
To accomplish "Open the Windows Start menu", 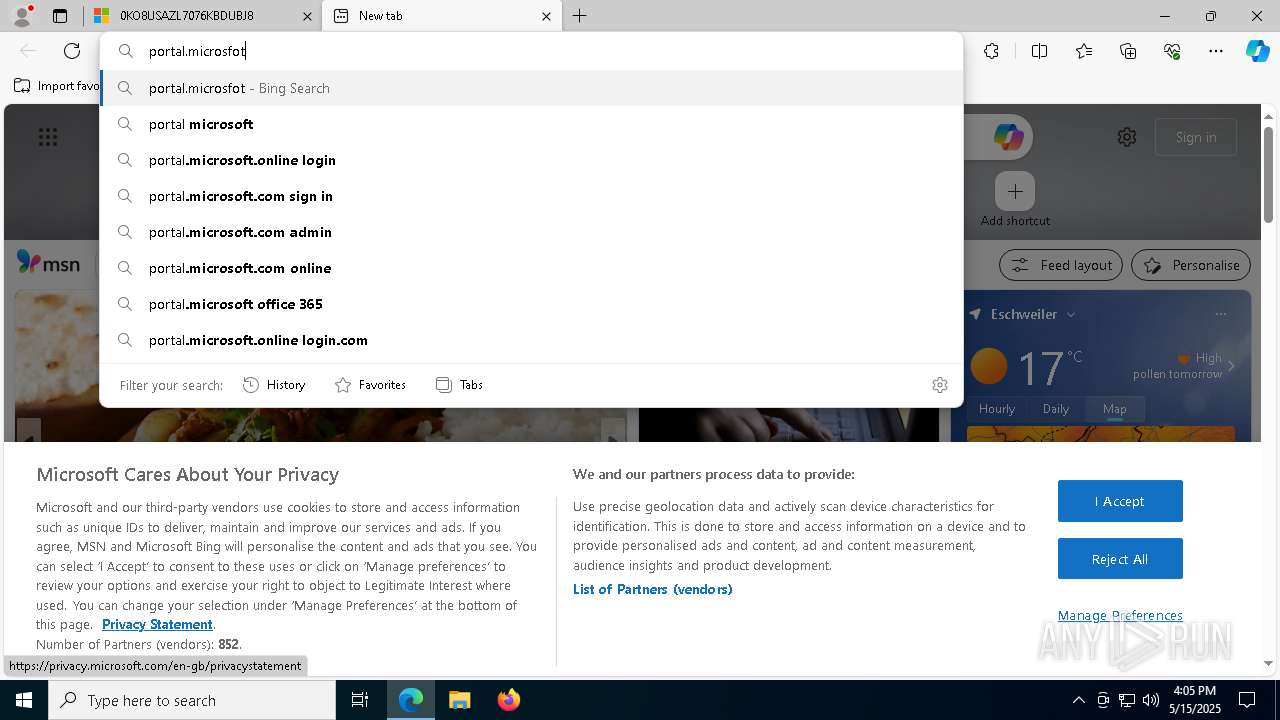I will (x=24, y=700).
